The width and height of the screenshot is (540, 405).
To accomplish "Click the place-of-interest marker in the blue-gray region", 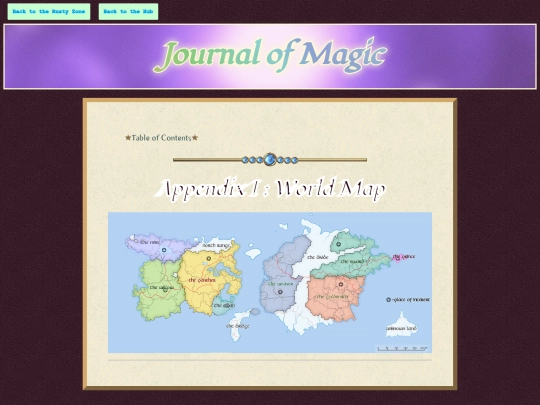I will click(280, 292).
